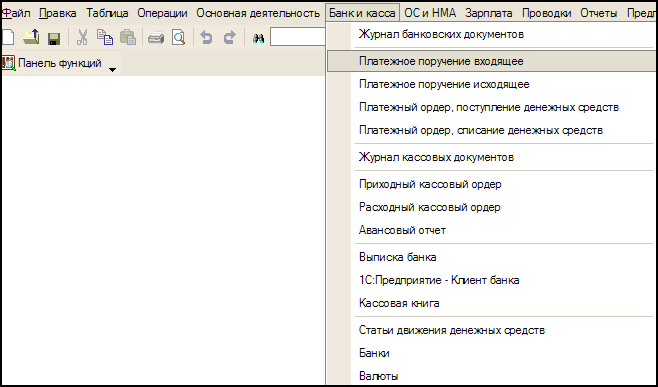Open the Зарплата menu
Viewport: 658px width, 387px height.
pyautogui.click(x=488, y=13)
